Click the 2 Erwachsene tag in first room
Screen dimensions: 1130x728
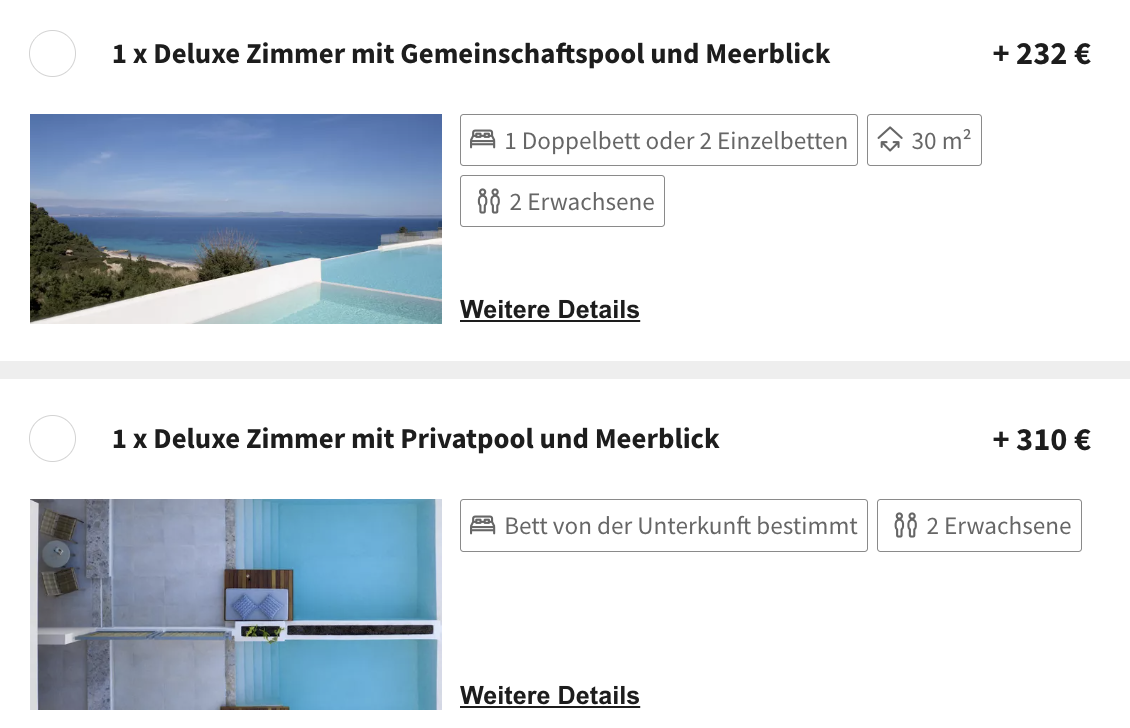click(x=562, y=201)
